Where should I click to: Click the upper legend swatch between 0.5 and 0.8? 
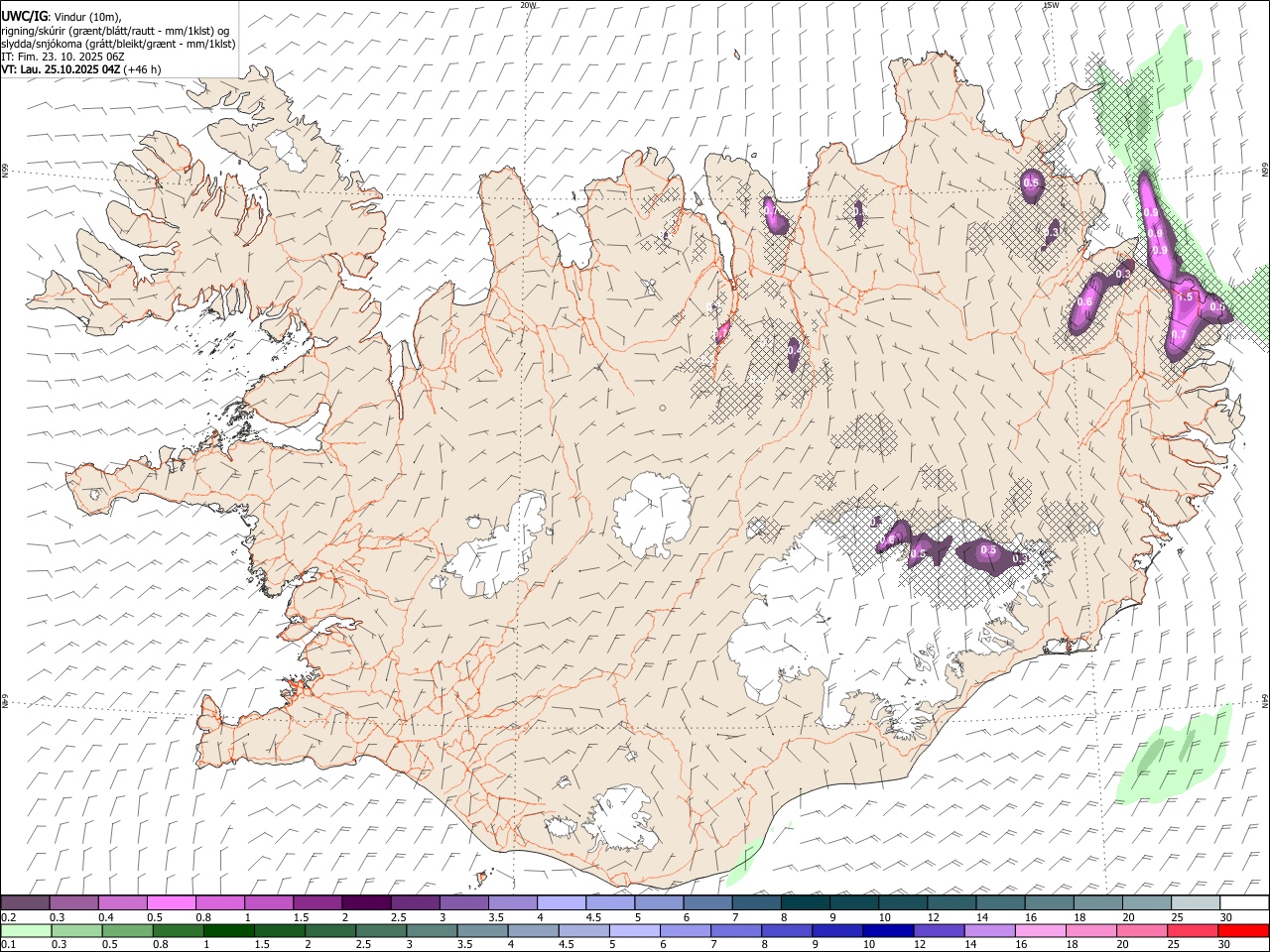[x=171, y=903]
